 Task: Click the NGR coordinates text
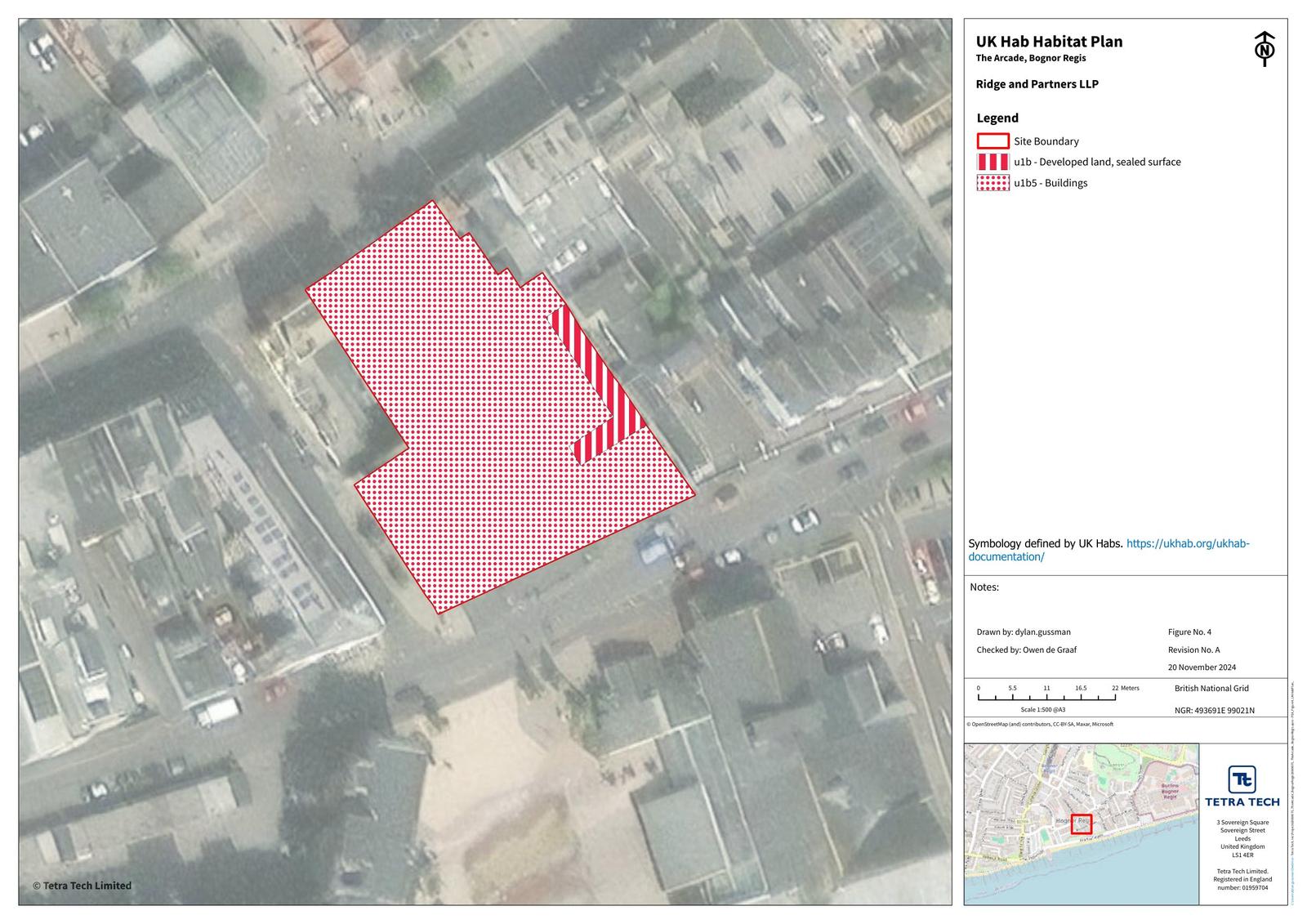coord(1214,711)
